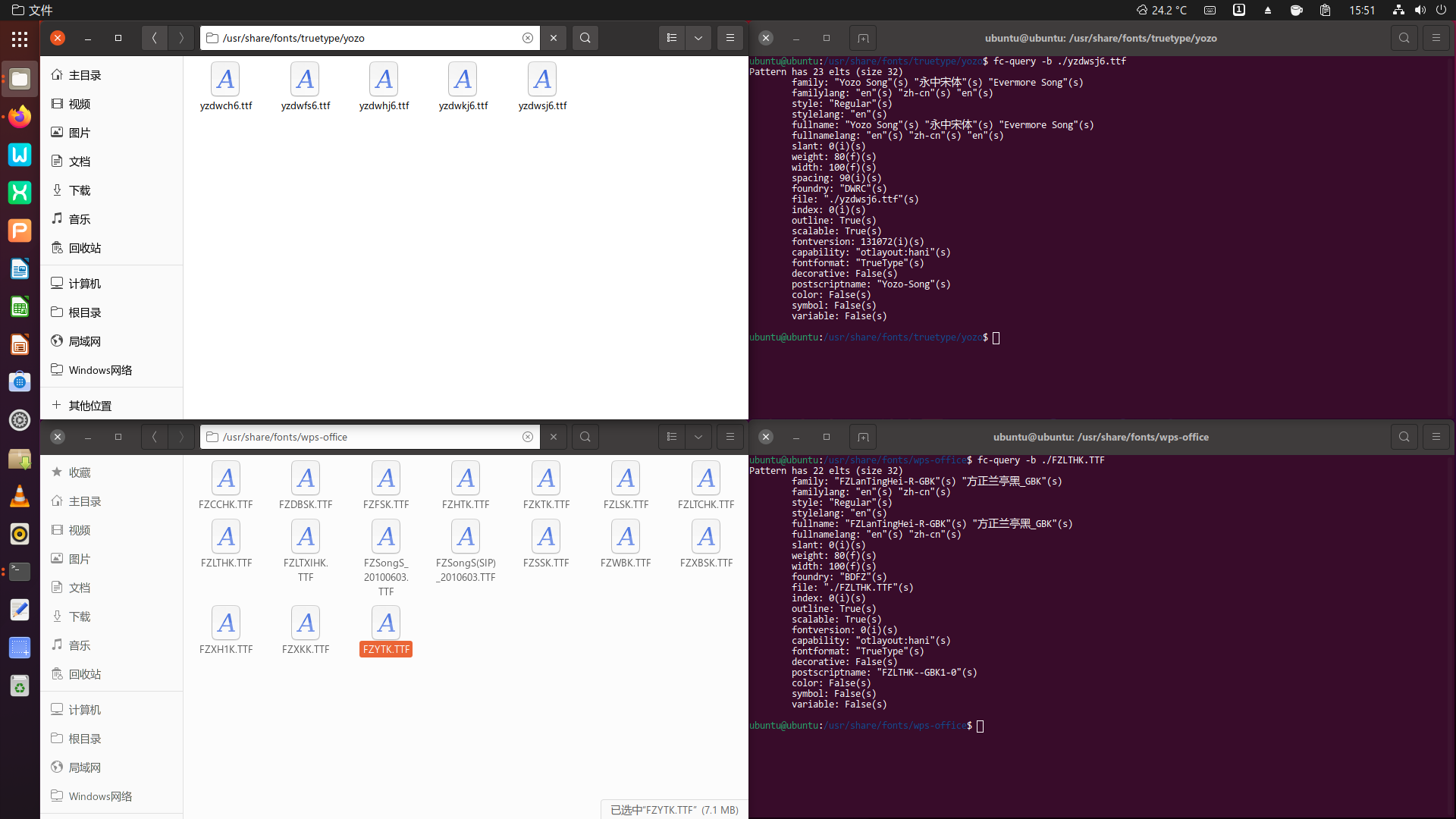Search in the yozo terminal window
The width and height of the screenshot is (1456, 819).
pyautogui.click(x=1404, y=38)
